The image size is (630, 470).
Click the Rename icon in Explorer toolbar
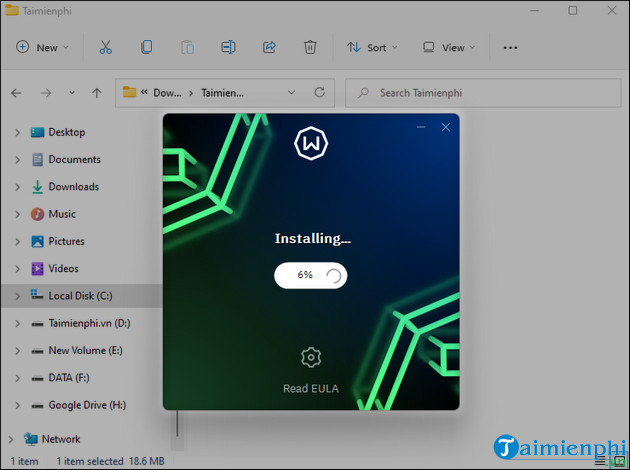[228, 47]
